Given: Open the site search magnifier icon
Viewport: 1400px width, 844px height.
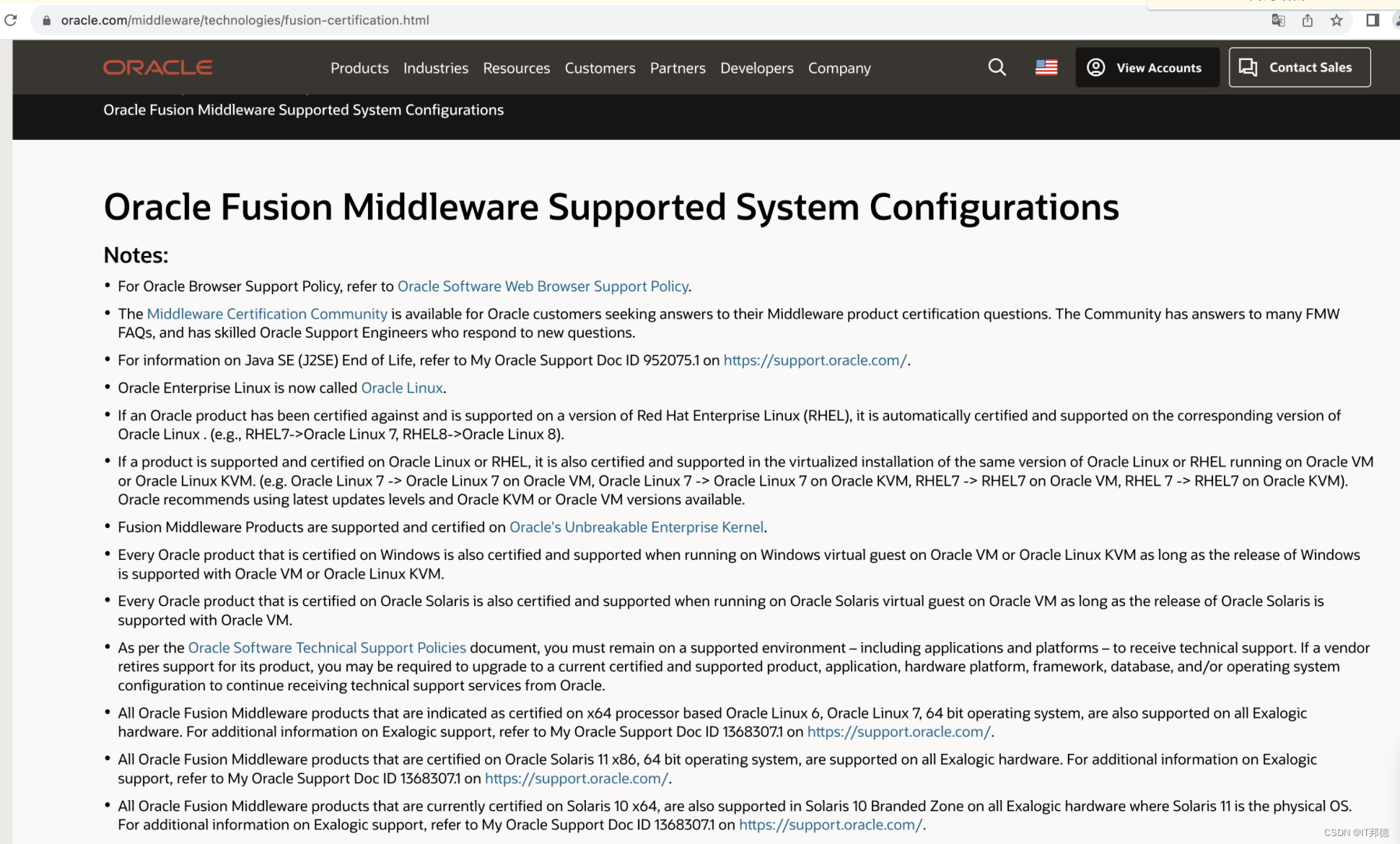Looking at the screenshot, I should [997, 67].
